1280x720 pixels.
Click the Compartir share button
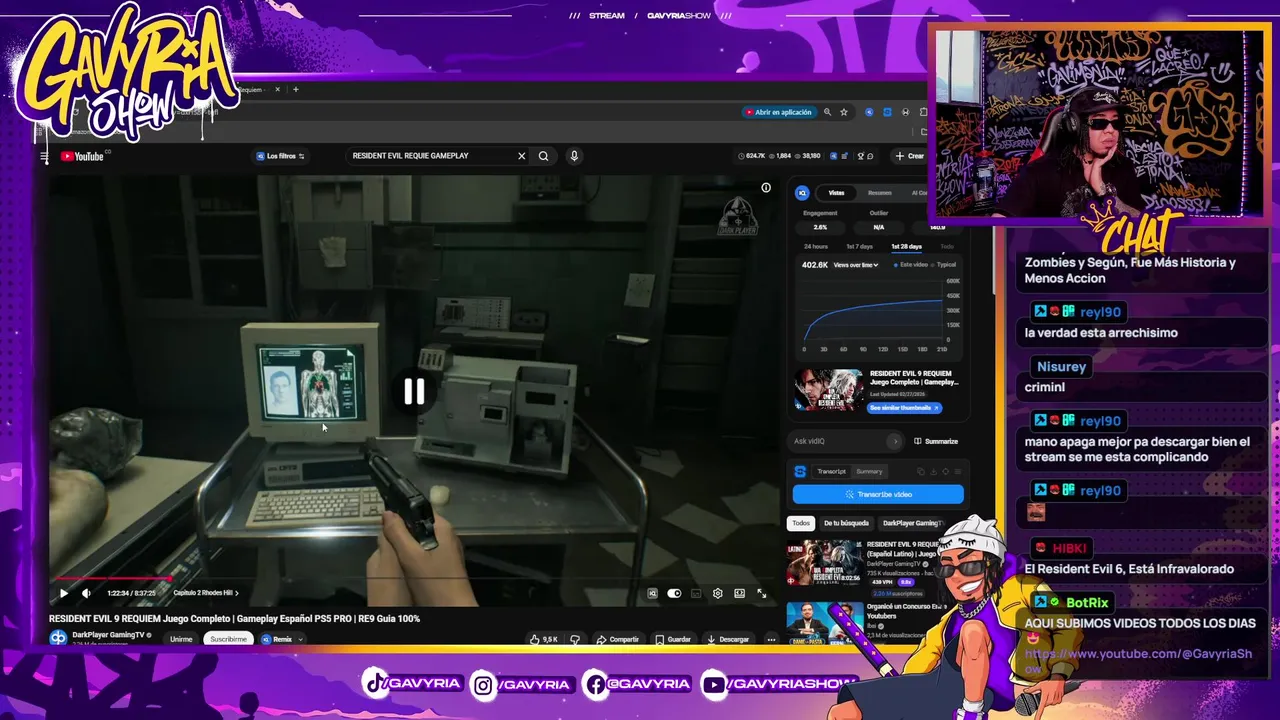(x=617, y=639)
